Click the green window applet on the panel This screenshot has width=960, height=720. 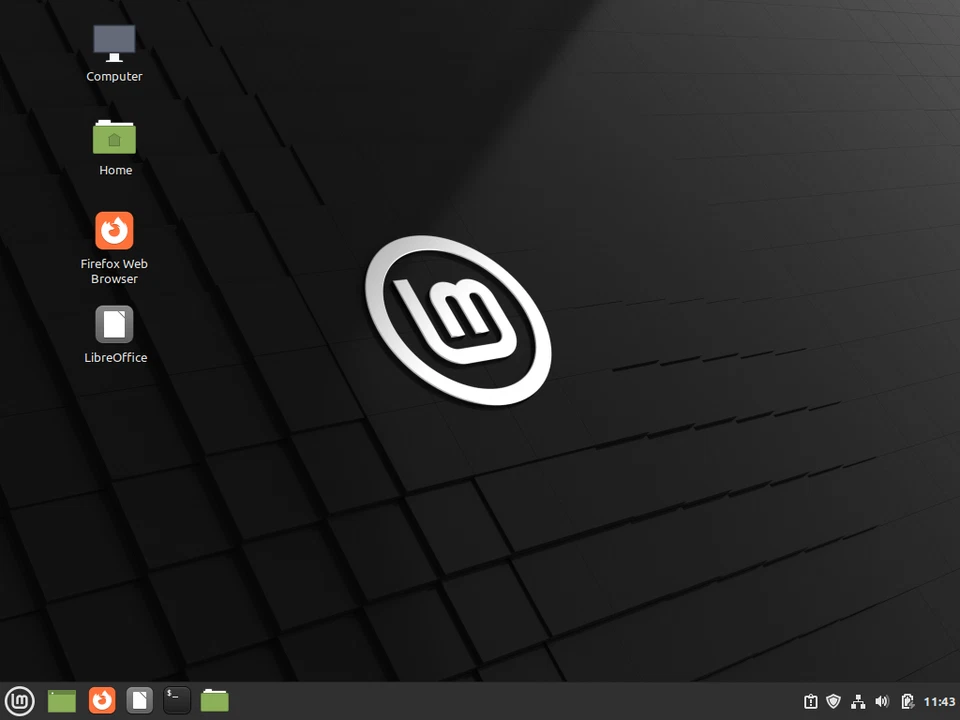pos(61,700)
